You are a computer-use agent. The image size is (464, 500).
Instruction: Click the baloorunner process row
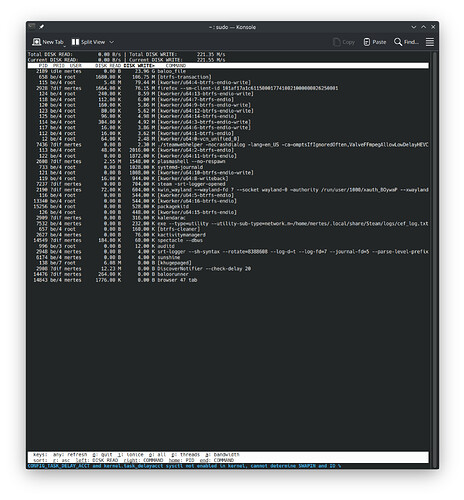point(228,275)
